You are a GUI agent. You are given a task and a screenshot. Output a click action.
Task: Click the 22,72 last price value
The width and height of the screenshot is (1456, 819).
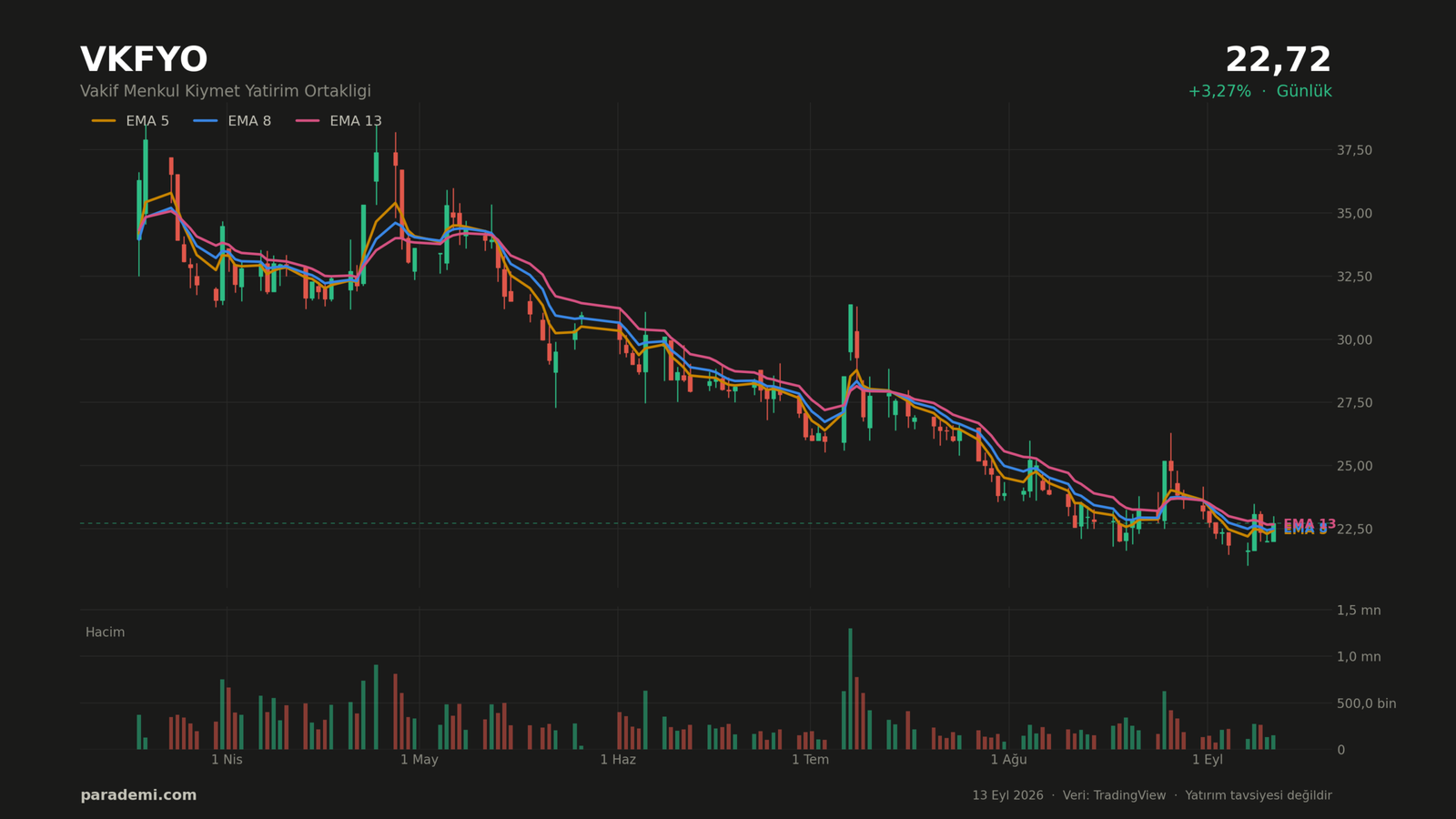point(1278,60)
